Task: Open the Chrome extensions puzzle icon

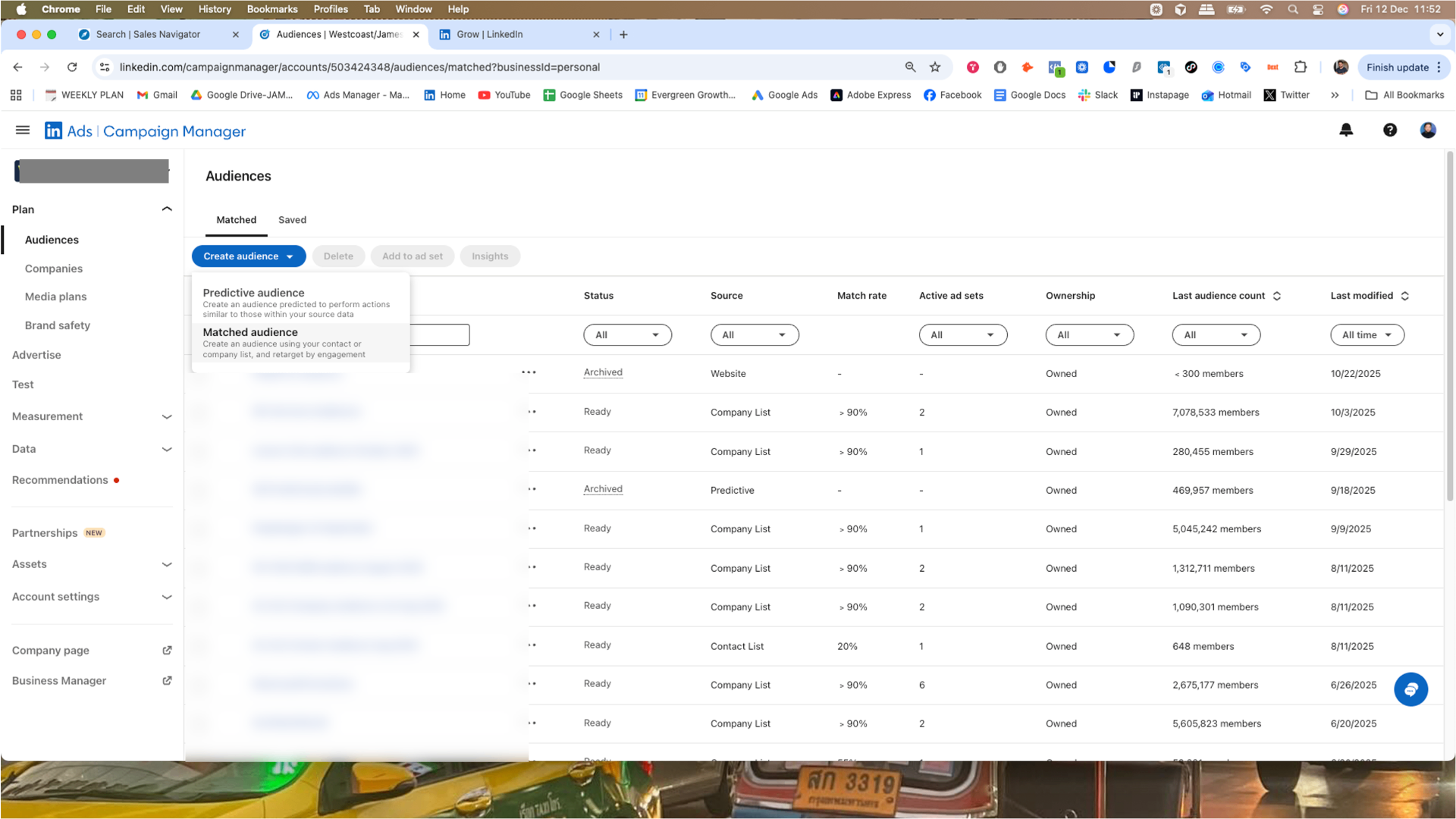Action: 1301,67
